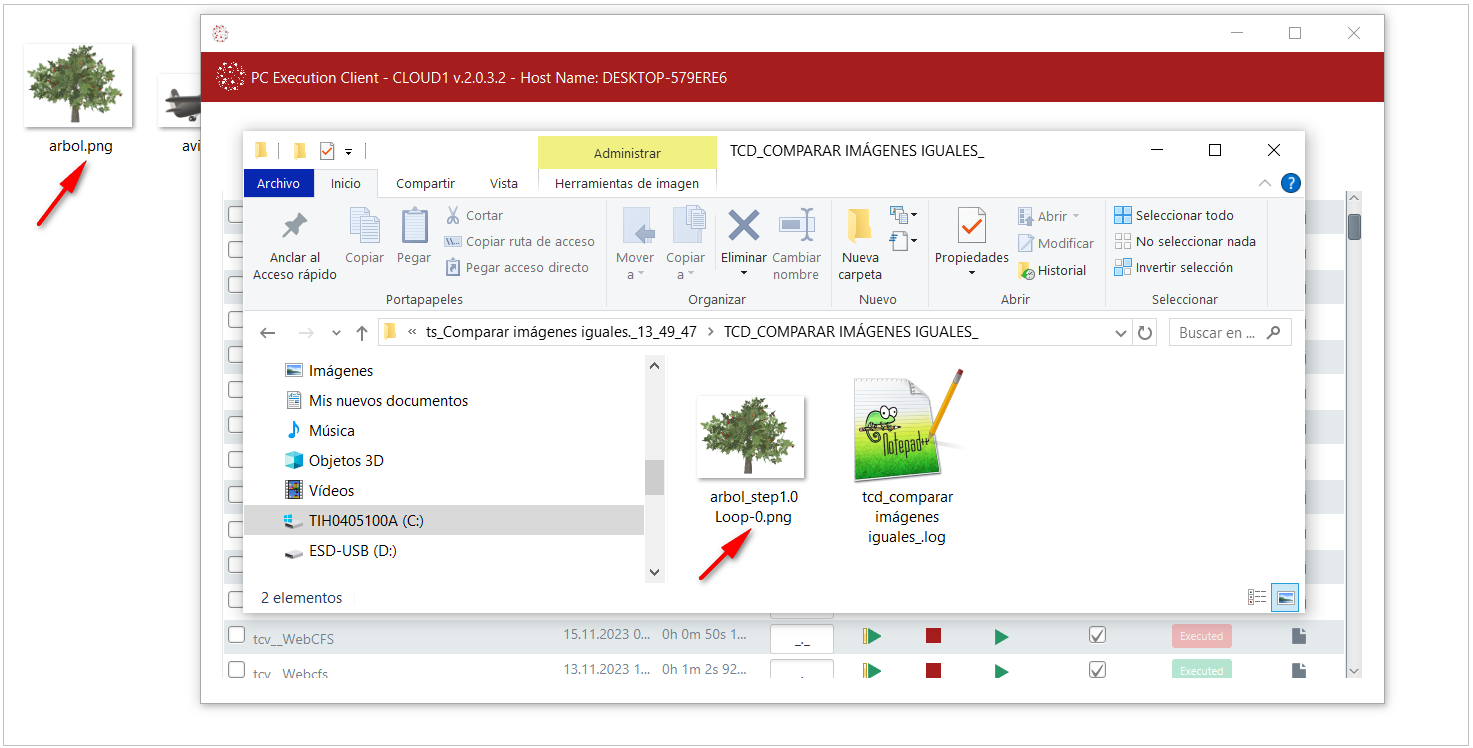Click the Propiedades icon in ribbon

[x=971, y=227]
